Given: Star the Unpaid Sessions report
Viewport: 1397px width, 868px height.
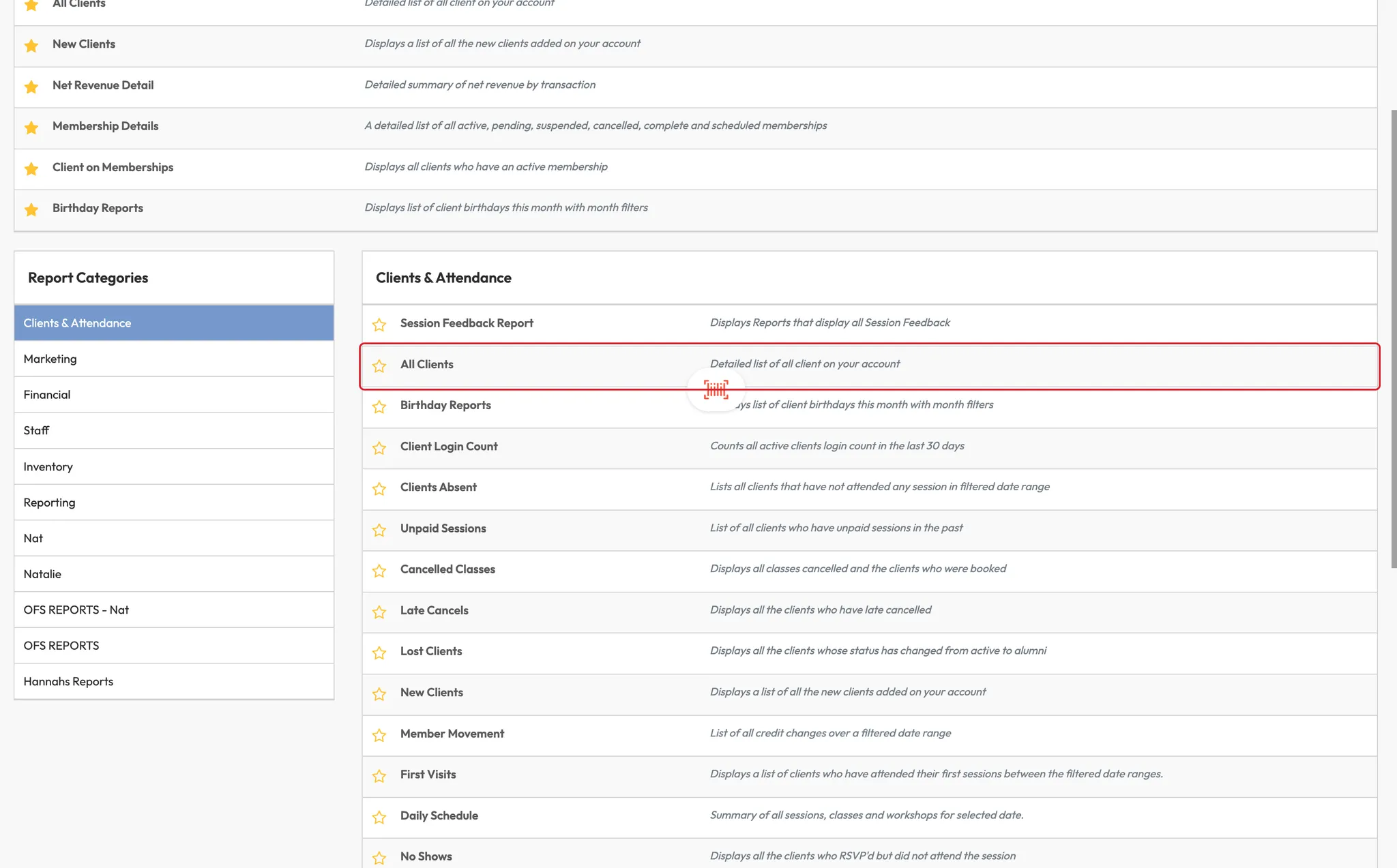Looking at the screenshot, I should (379, 530).
